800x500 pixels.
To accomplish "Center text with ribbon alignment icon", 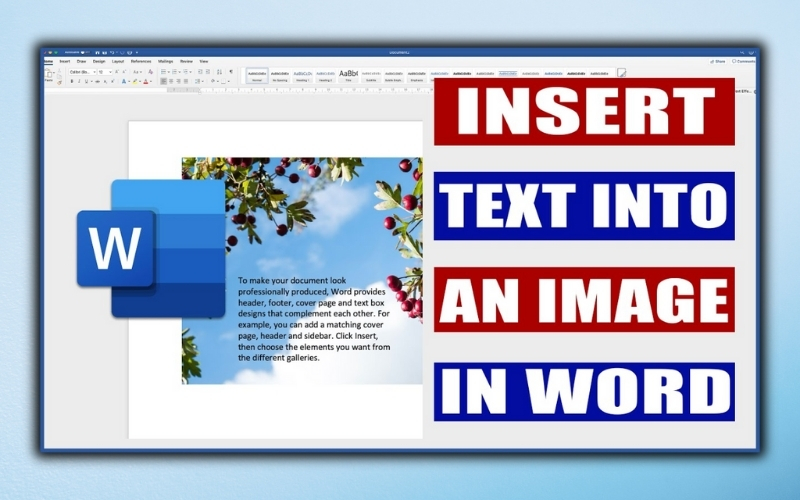I will point(171,81).
